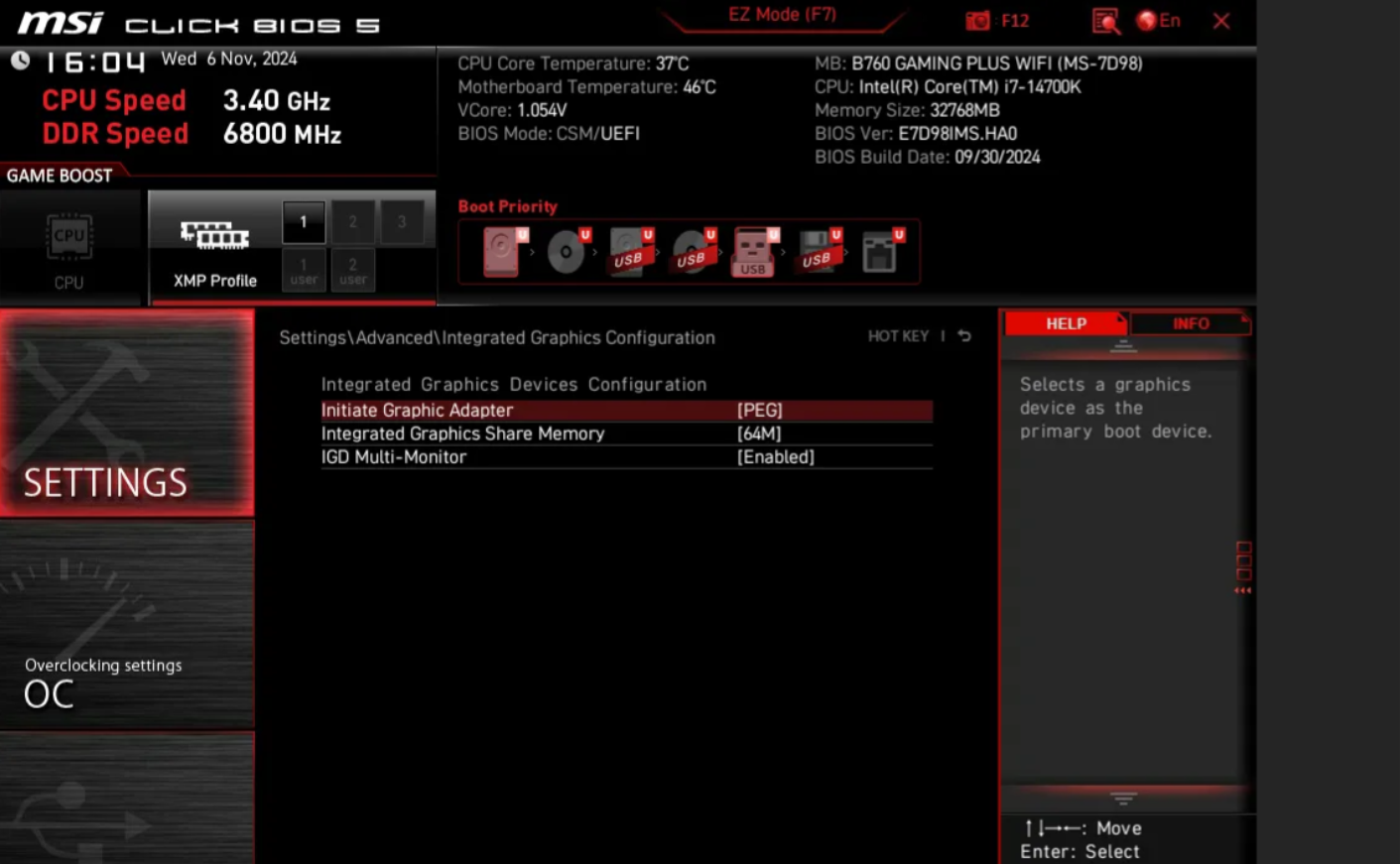Click the BIOS Ver E7D98IMS.HA0 line
Viewport: 1400px width, 864px height.
(x=916, y=134)
